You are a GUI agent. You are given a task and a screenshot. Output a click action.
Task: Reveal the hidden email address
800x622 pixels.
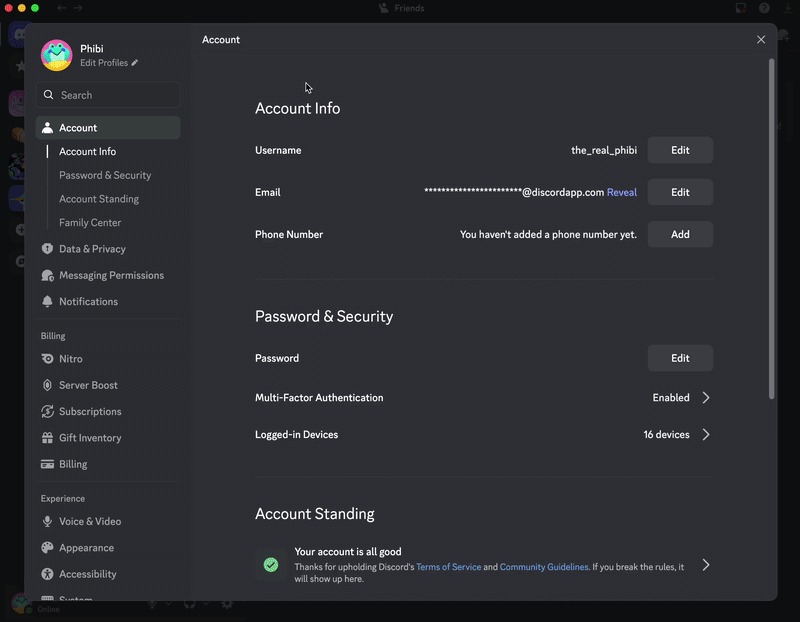(621, 192)
